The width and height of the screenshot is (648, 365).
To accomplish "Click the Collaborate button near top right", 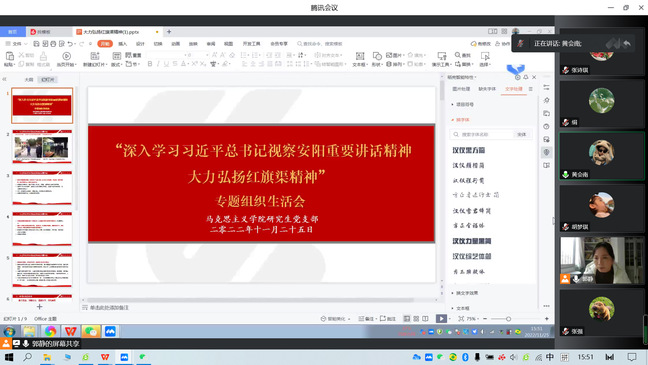I will point(503,43).
